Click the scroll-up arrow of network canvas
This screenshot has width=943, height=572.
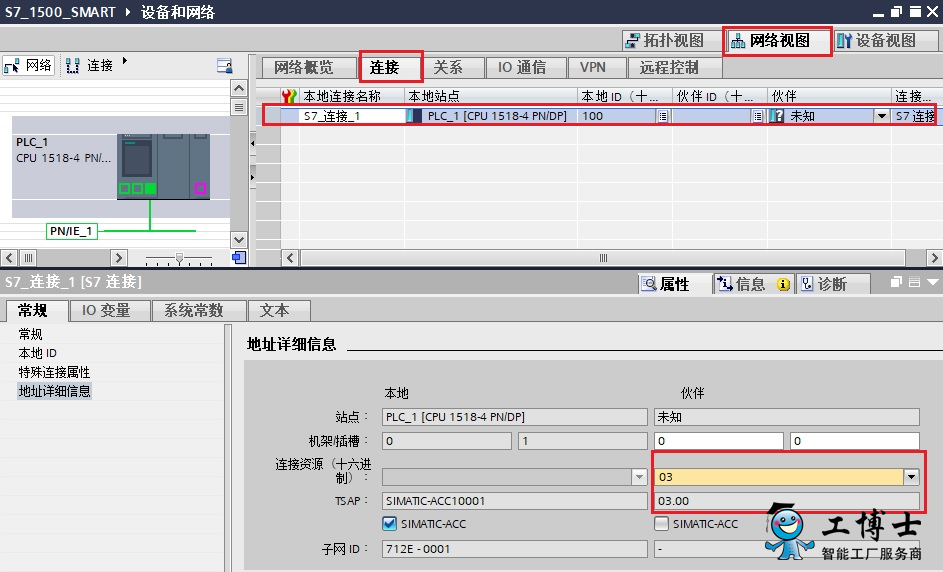pyautogui.click(x=239, y=88)
